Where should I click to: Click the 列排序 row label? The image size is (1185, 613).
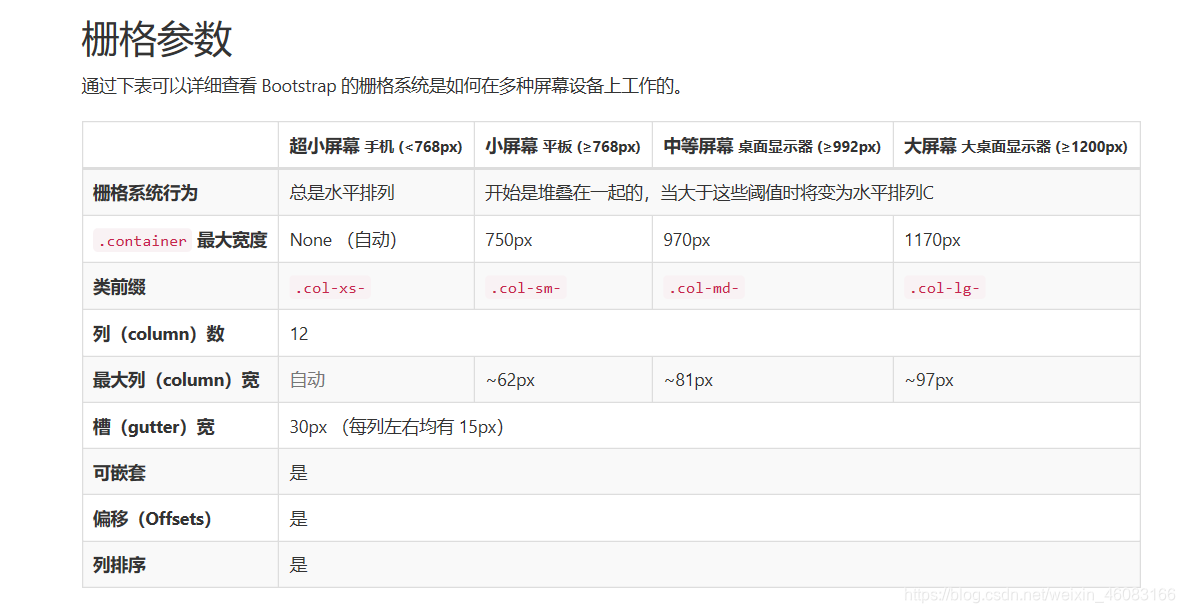click(x=119, y=565)
